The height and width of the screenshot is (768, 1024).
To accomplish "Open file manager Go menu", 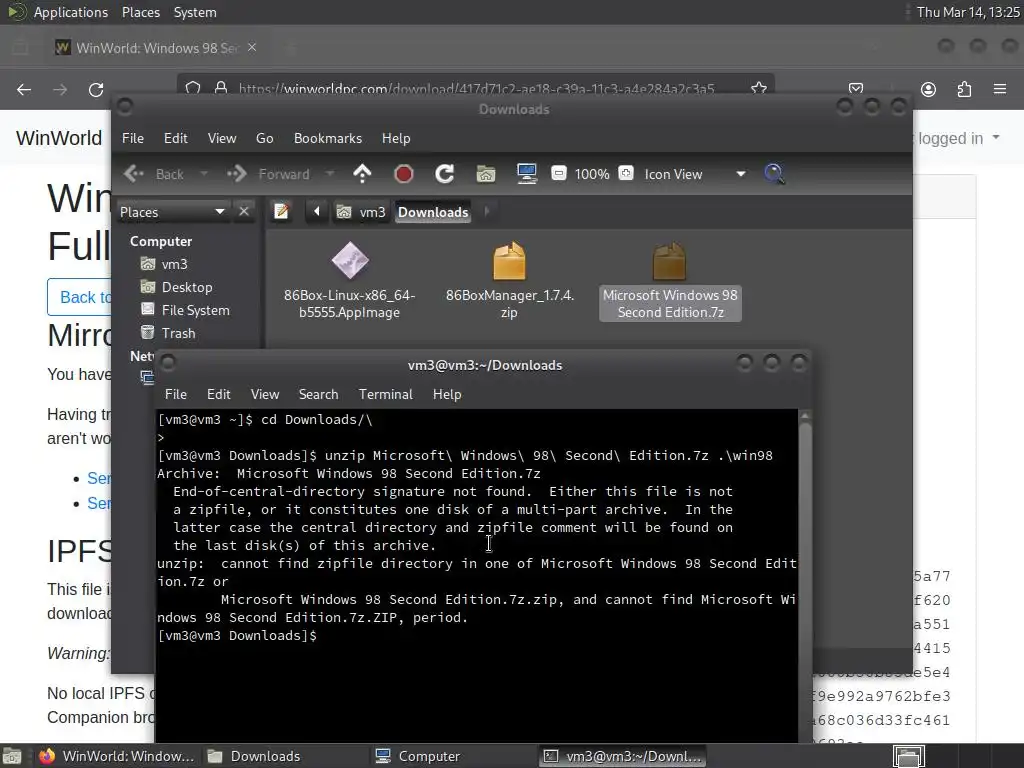I will [x=264, y=138].
